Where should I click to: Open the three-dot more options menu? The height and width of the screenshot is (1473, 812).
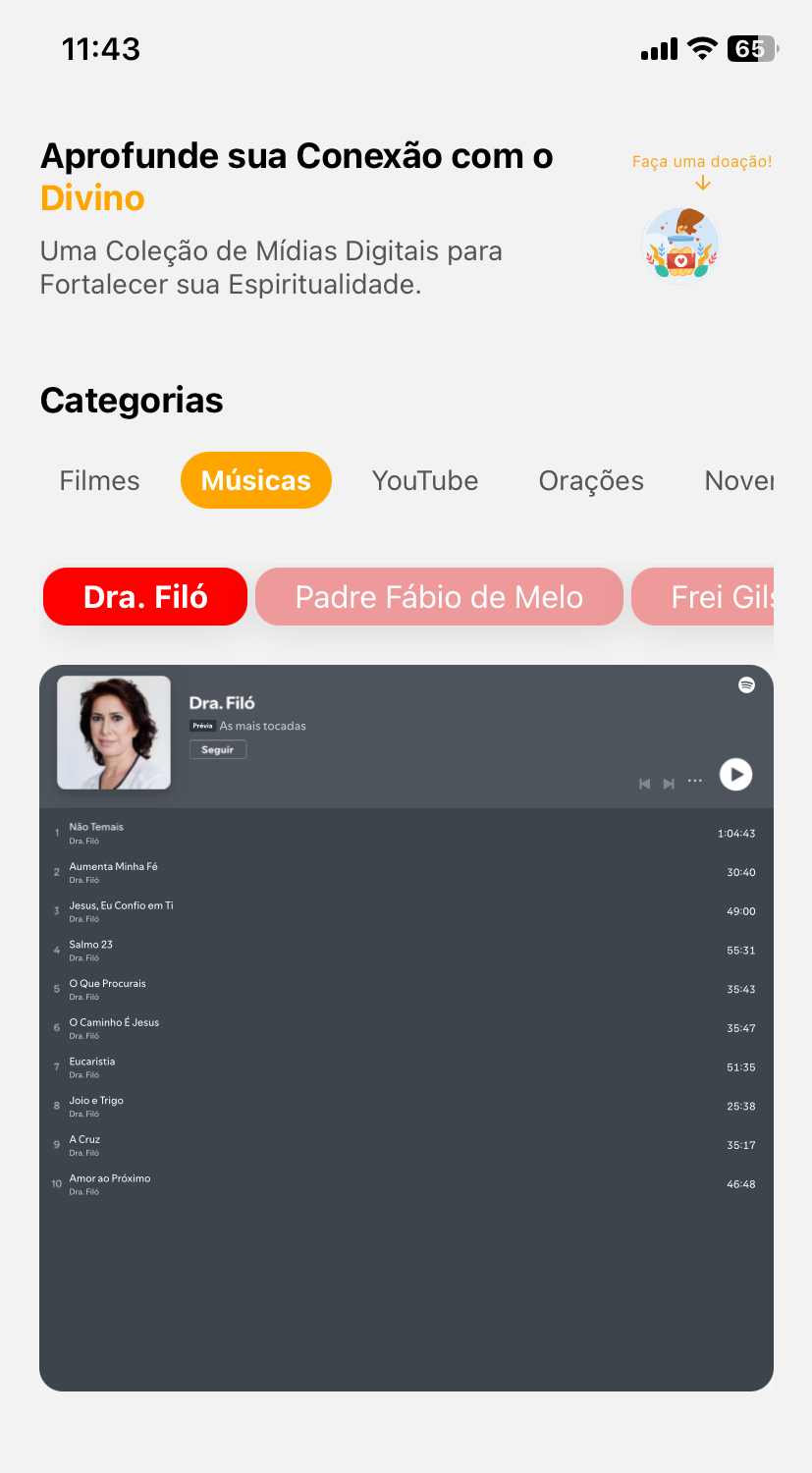pos(695,782)
